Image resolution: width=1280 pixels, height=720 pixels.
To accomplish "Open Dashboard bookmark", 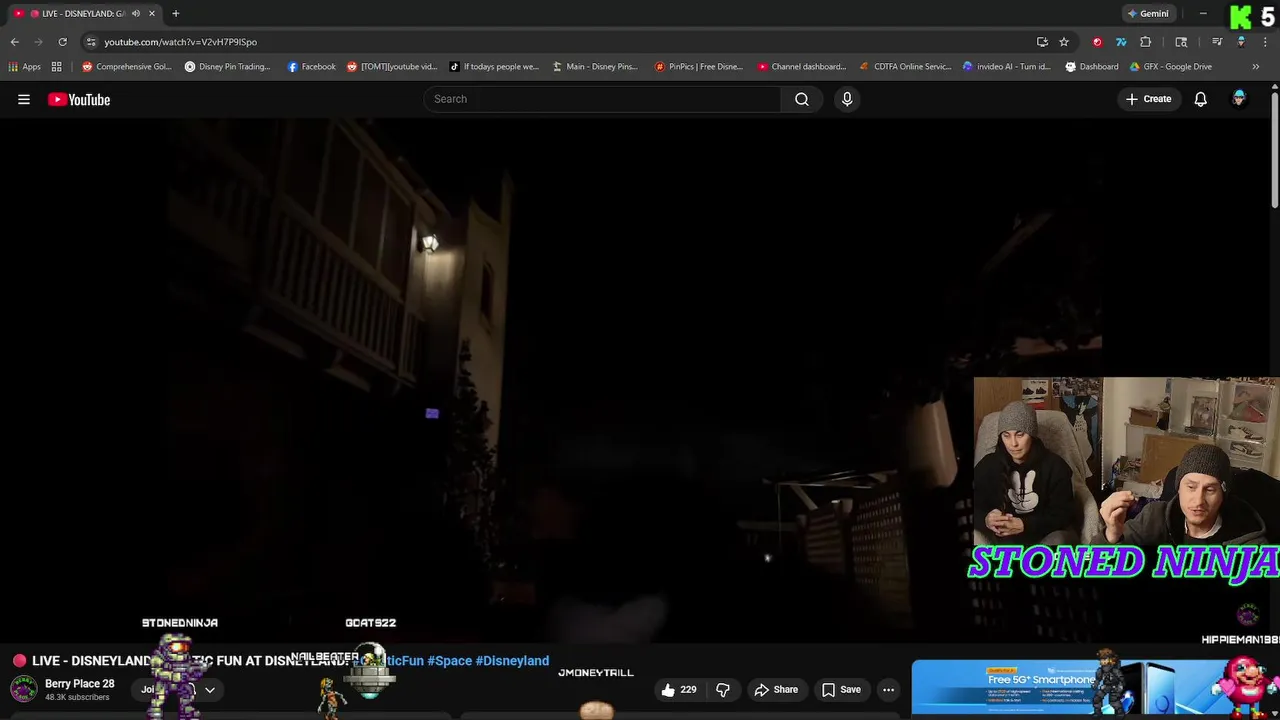I will (x=1092, y=67).
